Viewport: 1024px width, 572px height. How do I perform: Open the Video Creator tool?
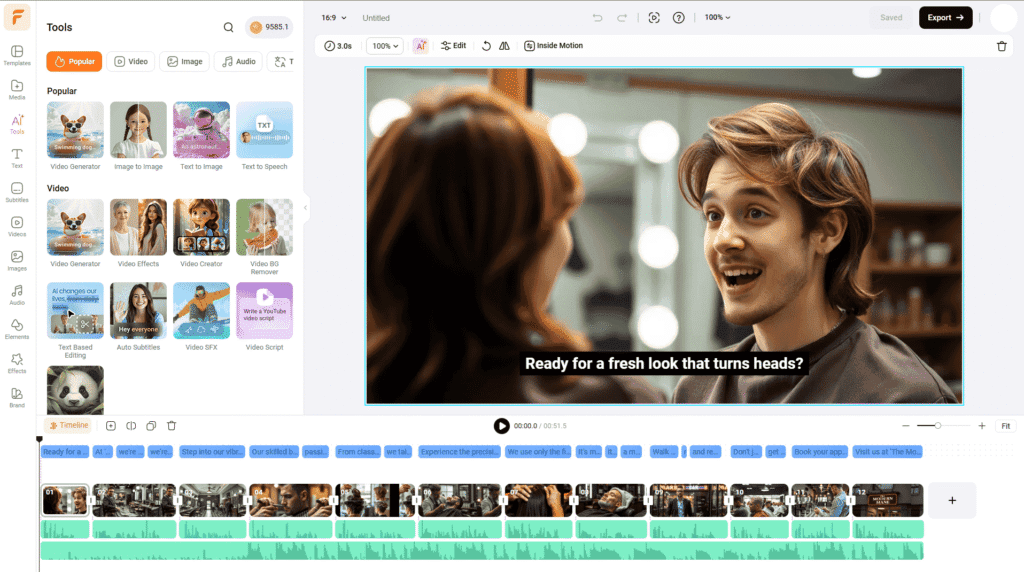201,233
